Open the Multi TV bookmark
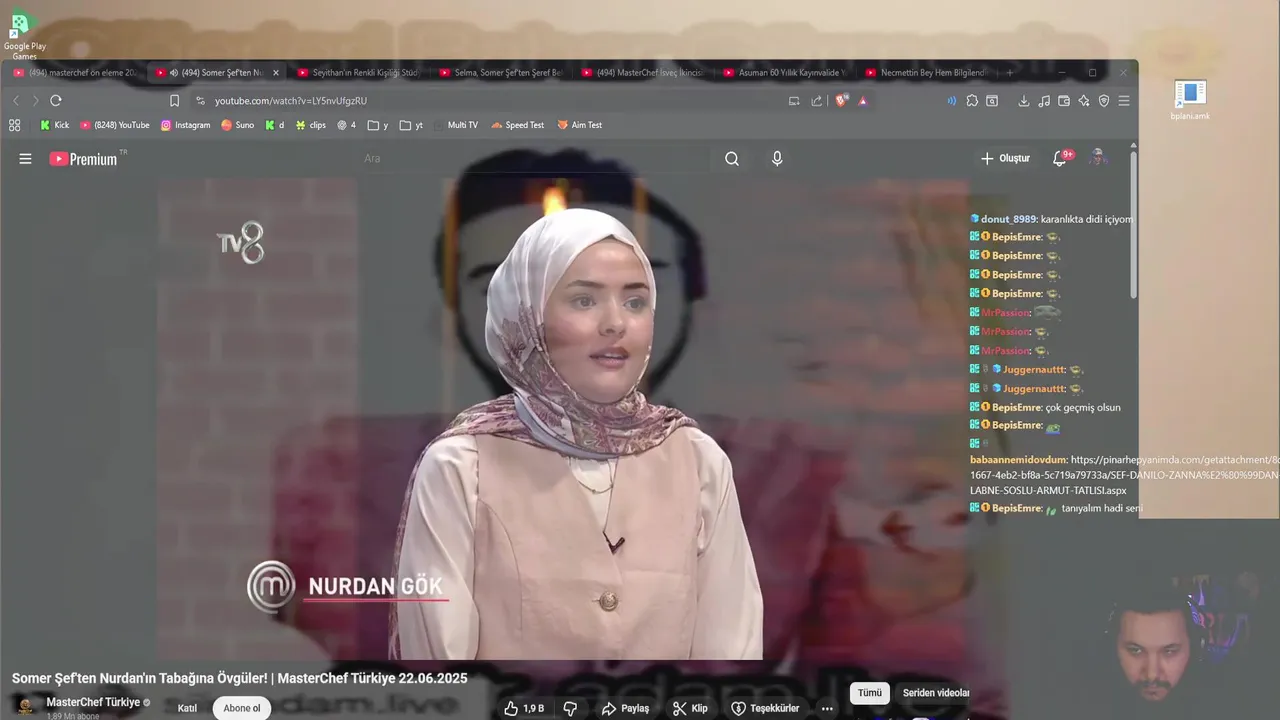The image size is (1280, 720). click(455, 125)
